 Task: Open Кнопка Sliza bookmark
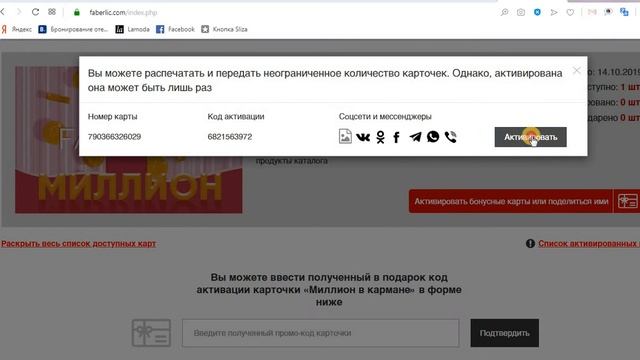[224, 29]
